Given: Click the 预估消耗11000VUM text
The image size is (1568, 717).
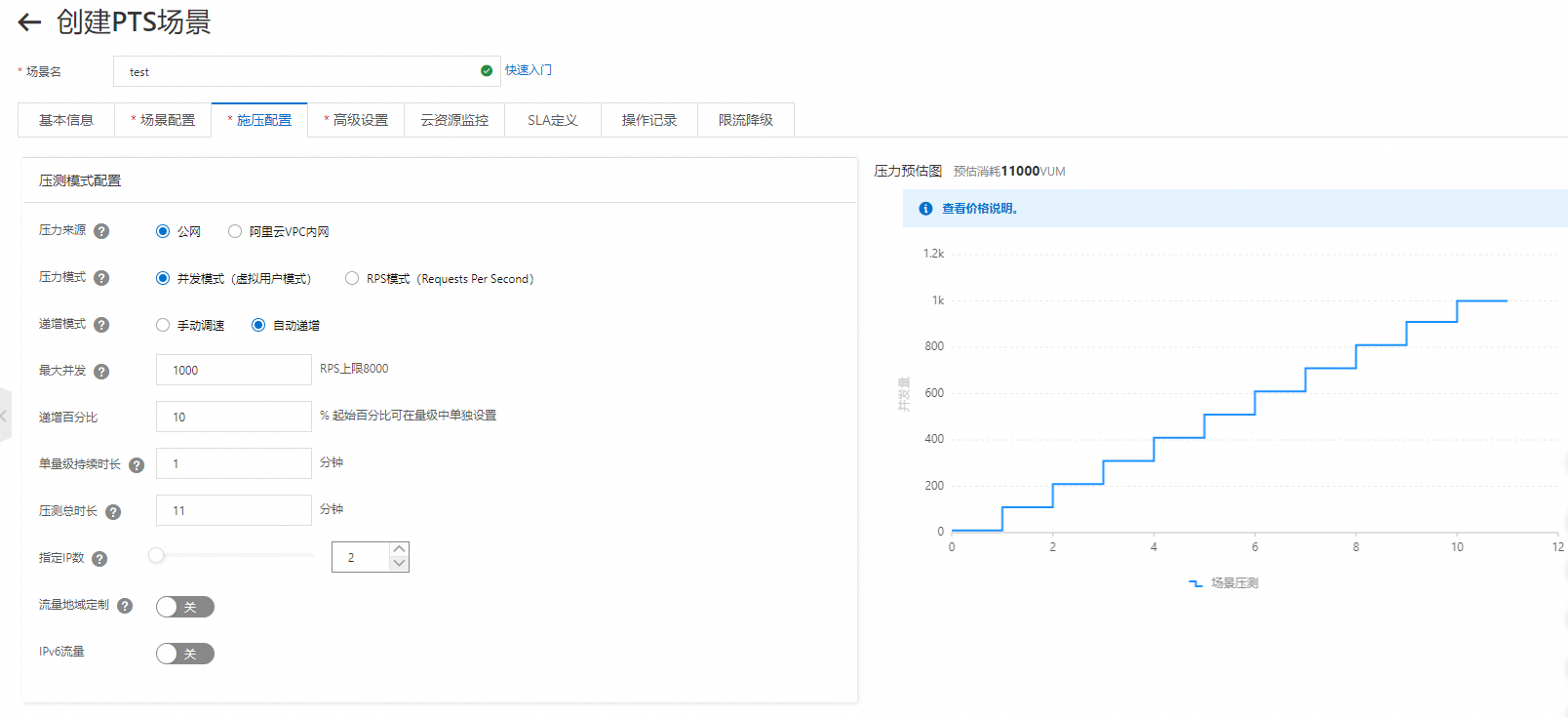Looking at the screenshot, I should tap(1009, 172).
